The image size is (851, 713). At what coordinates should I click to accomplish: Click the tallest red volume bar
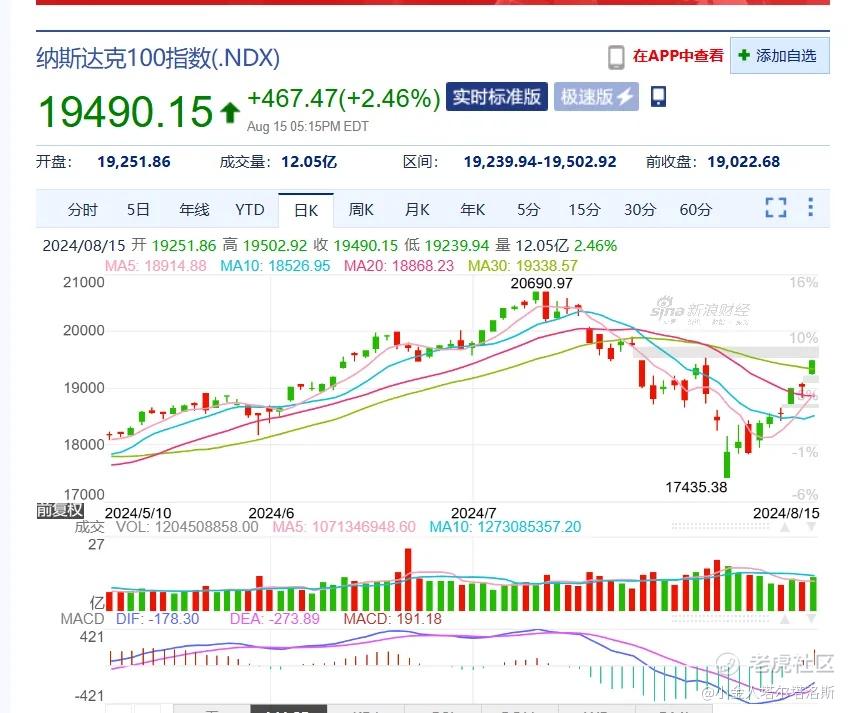[408, 580]
